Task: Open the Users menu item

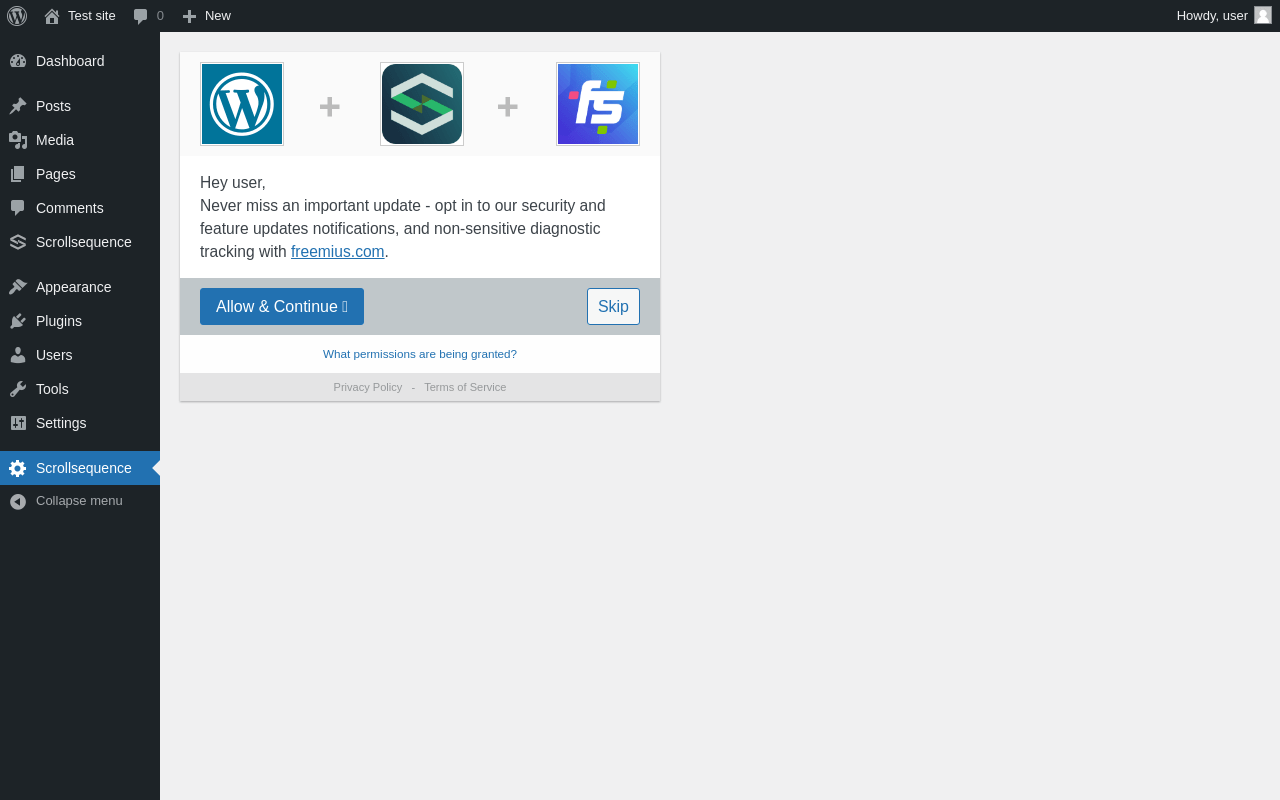Action: [80, 355]
